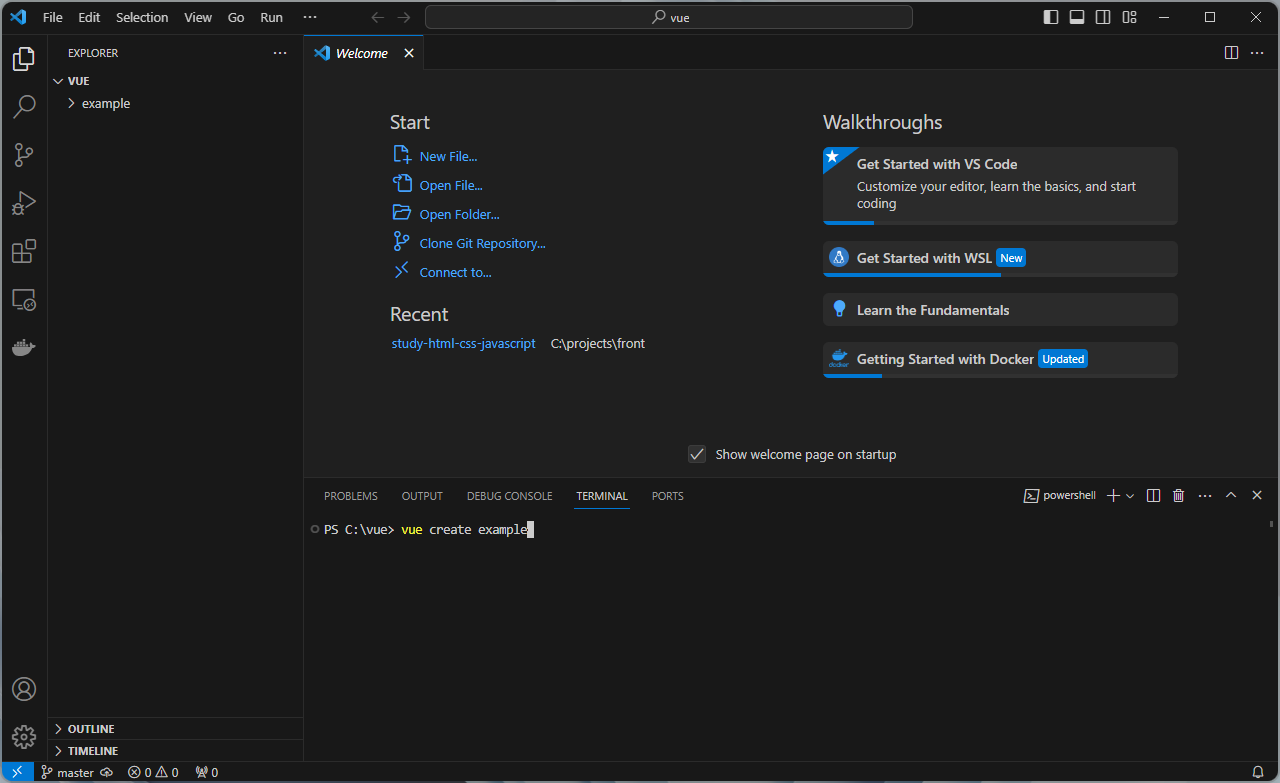1280x783 pixels.
Task: Click the vue command center search box
Action: click(669, 17)
